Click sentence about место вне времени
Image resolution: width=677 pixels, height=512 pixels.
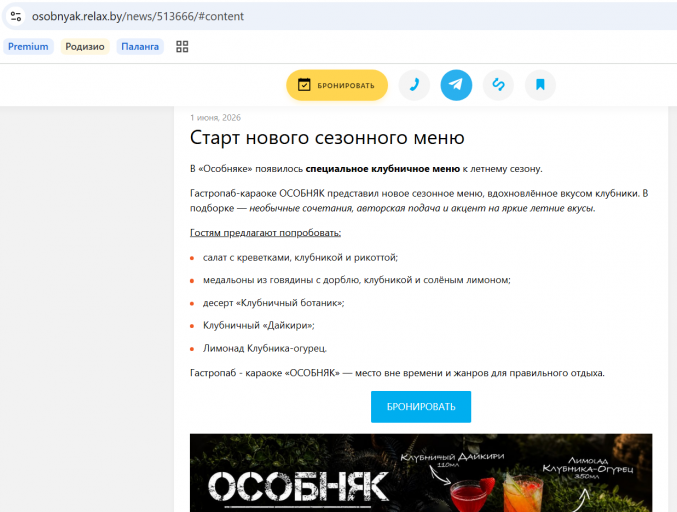pos(397,373)
